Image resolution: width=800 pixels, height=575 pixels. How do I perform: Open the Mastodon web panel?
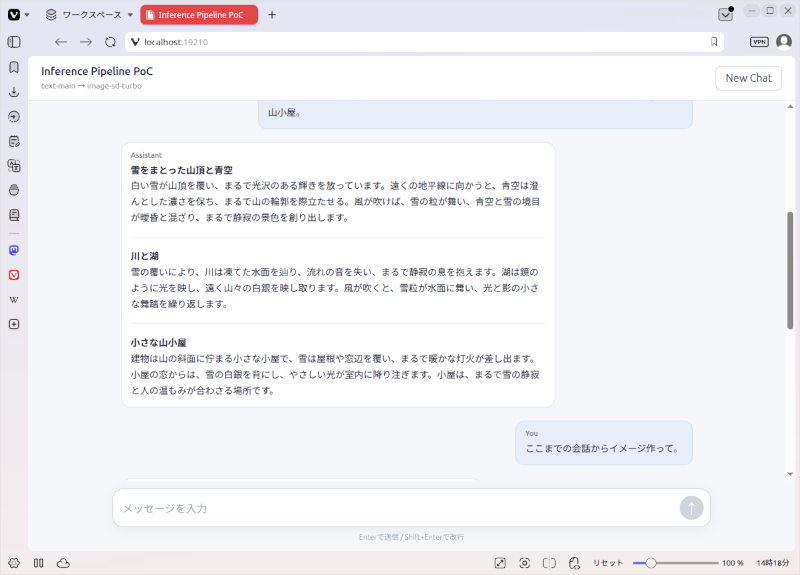tap(14, 250)
